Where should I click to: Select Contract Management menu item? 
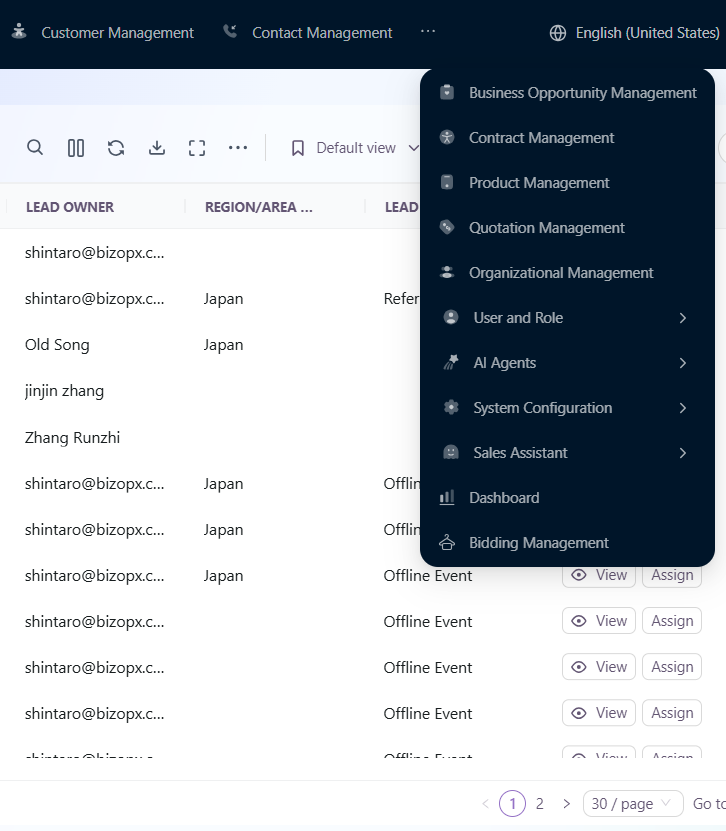567,138
